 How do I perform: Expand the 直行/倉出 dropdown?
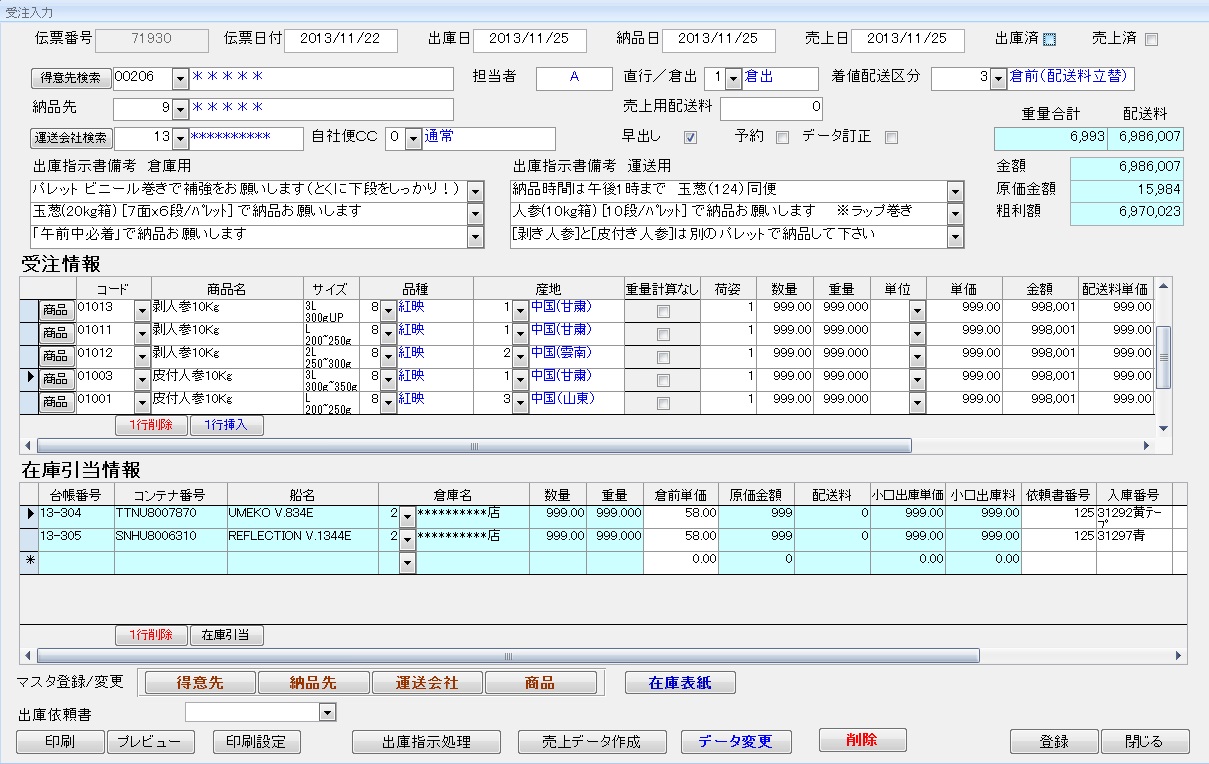click(733, 78)
